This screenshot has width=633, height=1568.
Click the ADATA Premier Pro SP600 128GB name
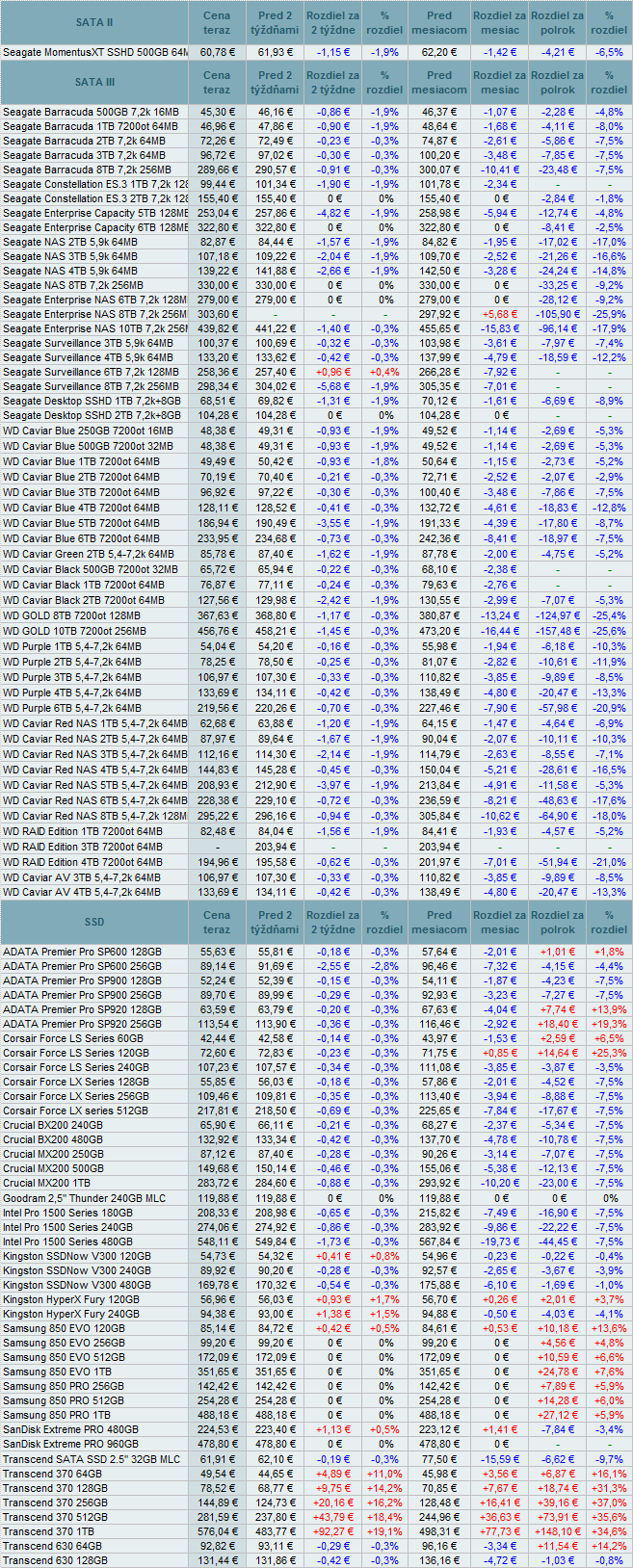pos(82,952)
